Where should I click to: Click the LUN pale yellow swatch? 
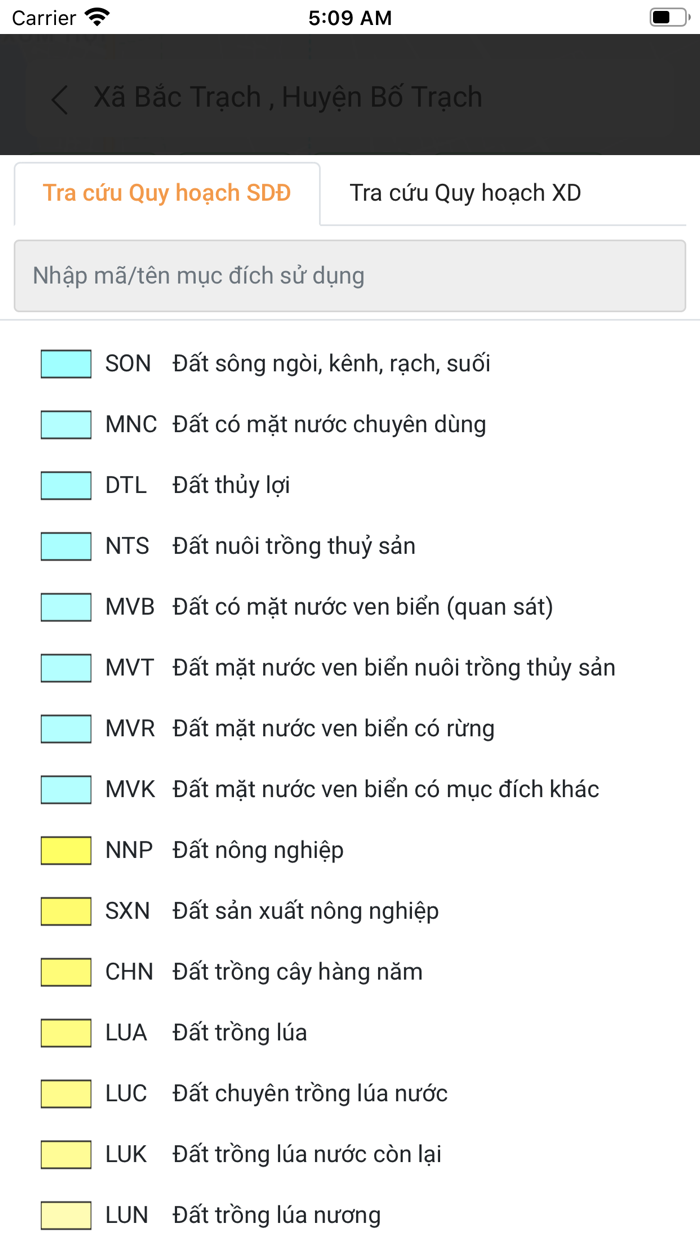point(65,1215)
